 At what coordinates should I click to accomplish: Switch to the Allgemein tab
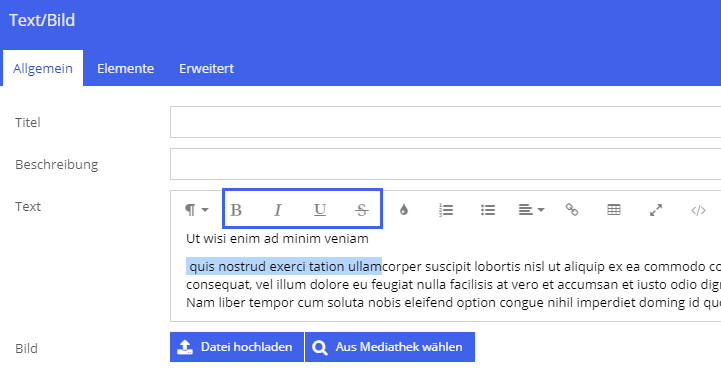43,68
